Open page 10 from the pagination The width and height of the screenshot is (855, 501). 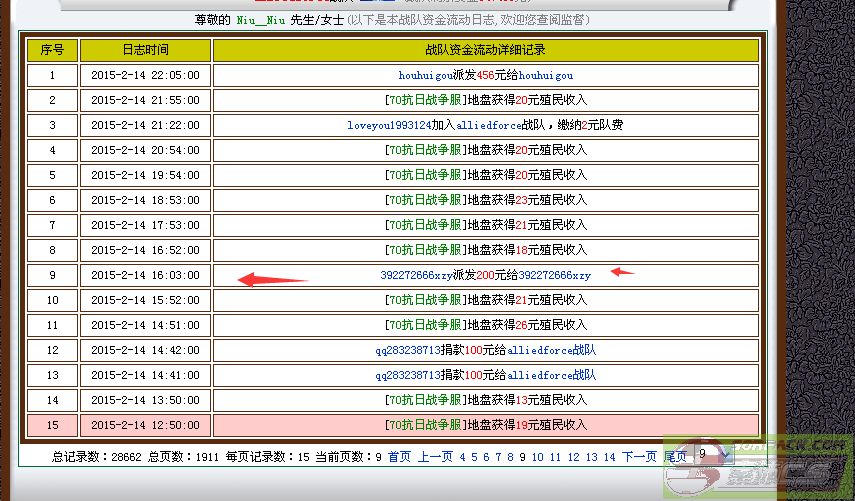tap(537, 457)
